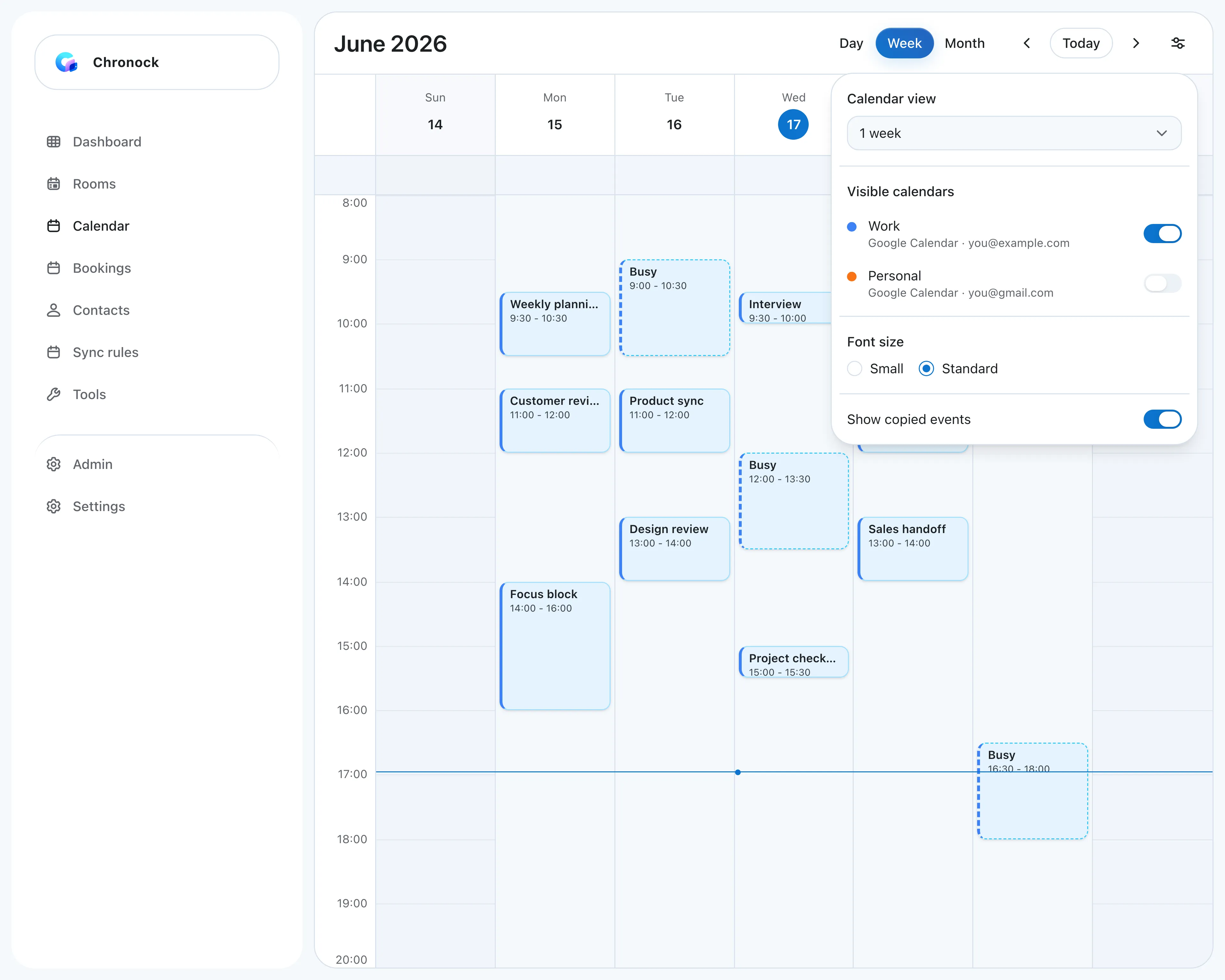Open Dashboard via its grid icon
Image resolution: width=1225 pixels, height=980 pixels.
pos(53,141)
